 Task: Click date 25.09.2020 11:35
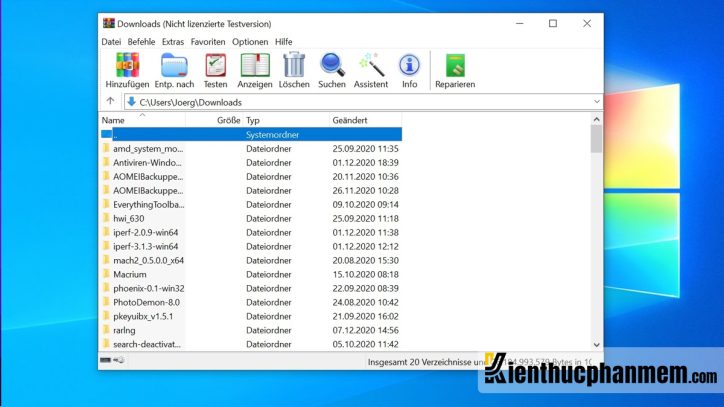click(x=365, y=149)
